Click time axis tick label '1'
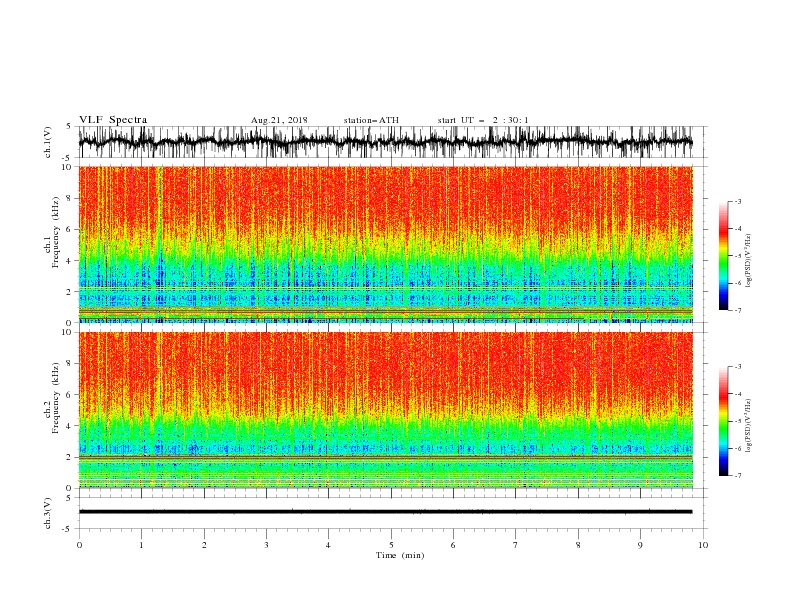This screenshot has width=792, height=612. pos(141,545)
